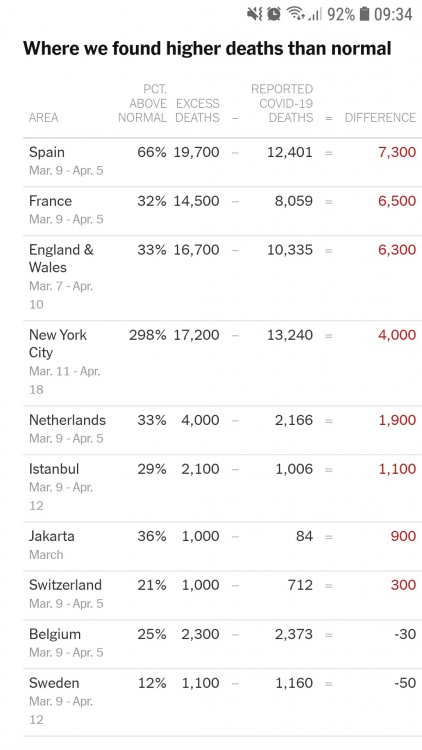This screenshot has width=422, height=750.
Task: Select the REPORTED COVID-19 DEATHS column header
Action: [282, 103]
